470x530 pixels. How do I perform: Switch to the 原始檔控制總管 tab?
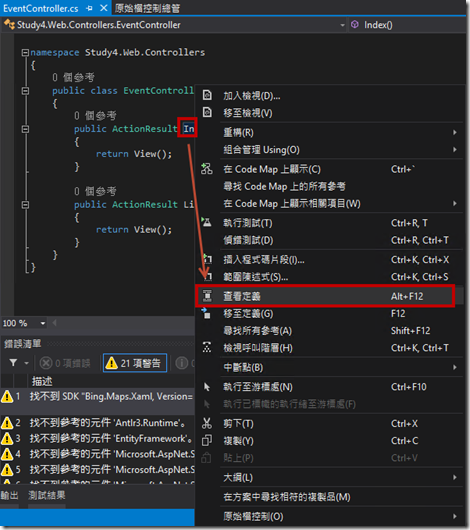pos(147,8)
